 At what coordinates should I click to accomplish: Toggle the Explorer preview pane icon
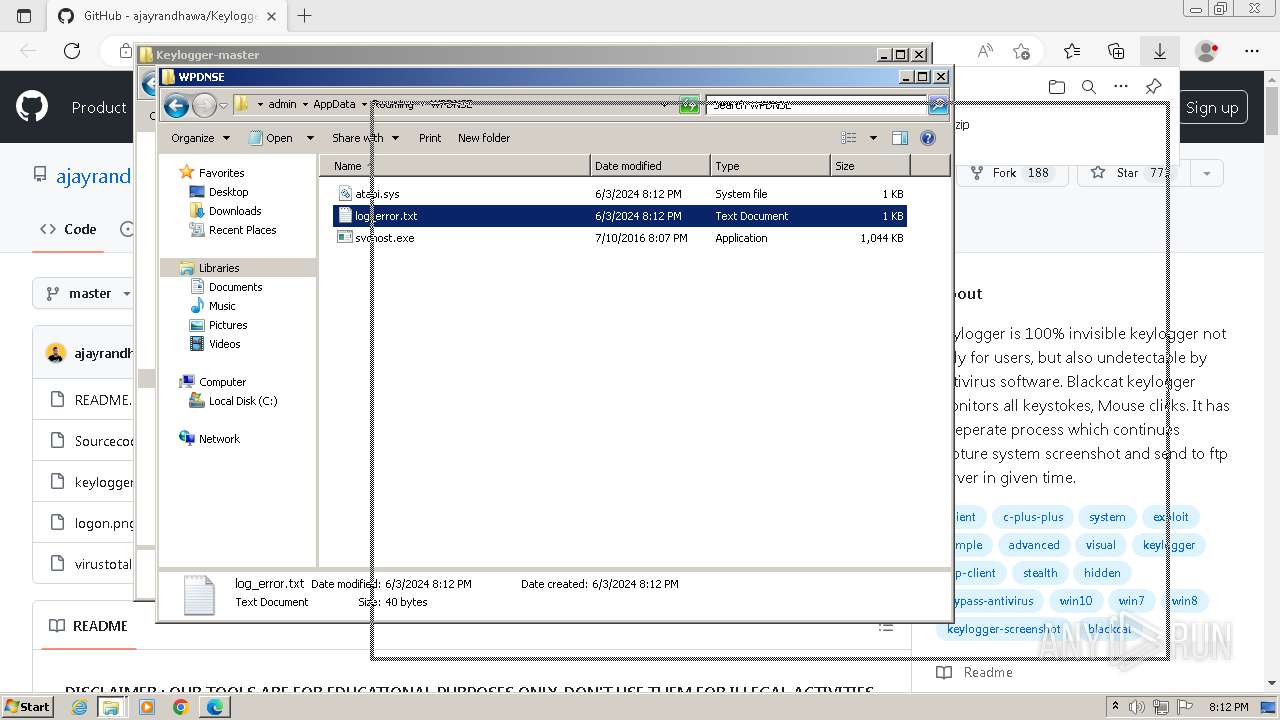[x=899, y=138]
